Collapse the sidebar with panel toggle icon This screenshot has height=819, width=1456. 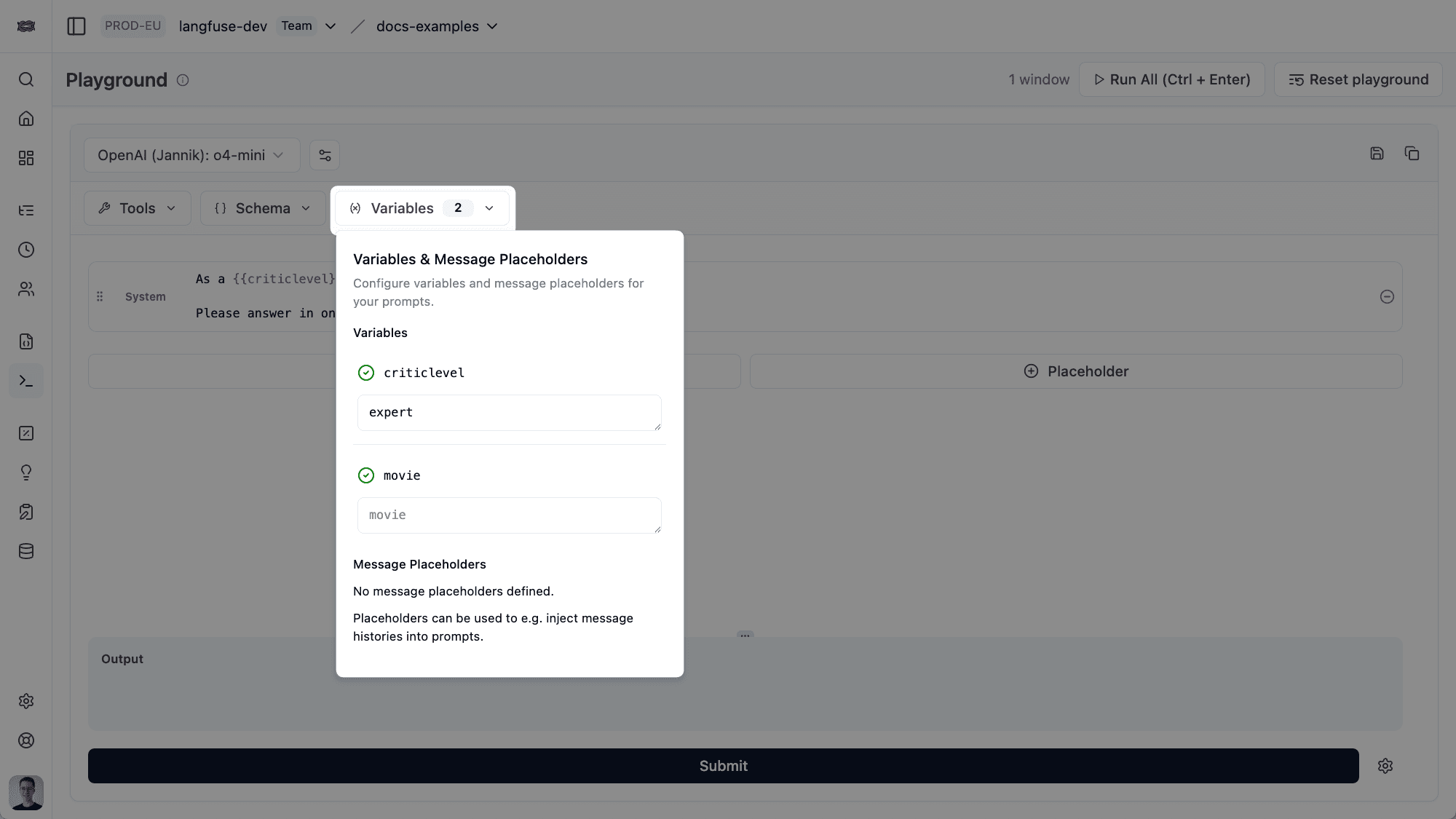point(76,25)
